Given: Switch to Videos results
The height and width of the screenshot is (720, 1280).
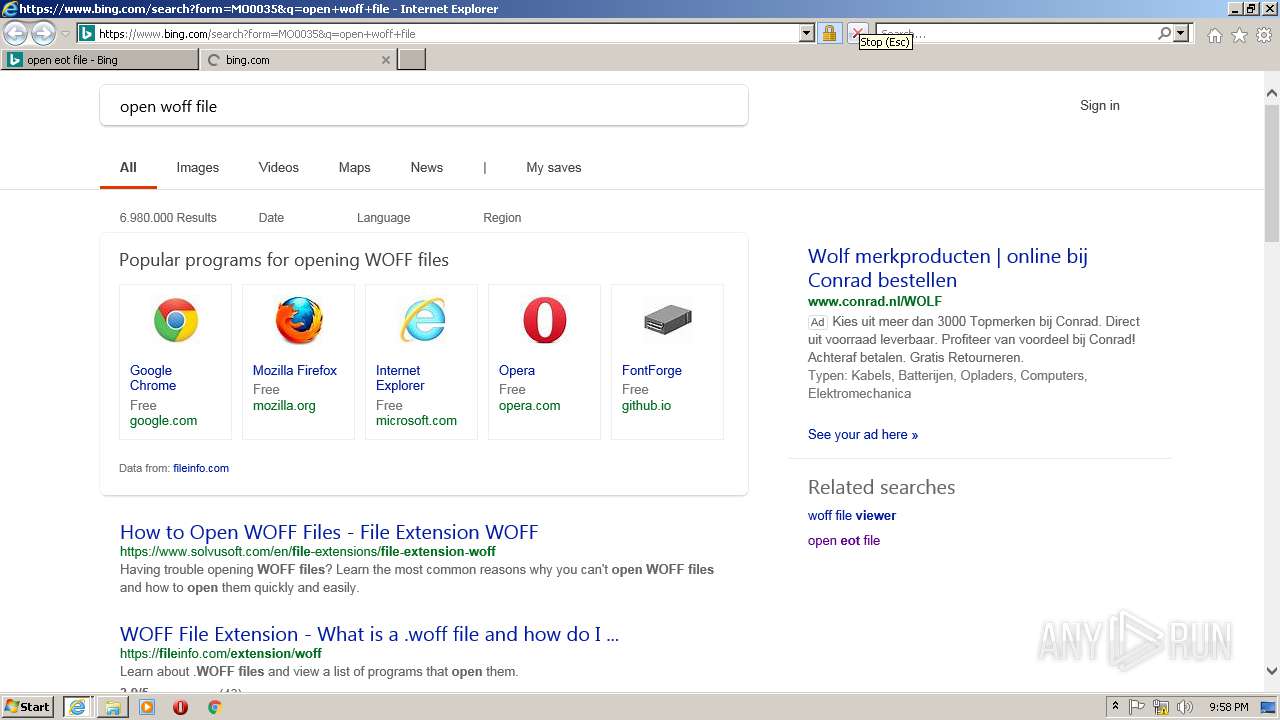Looking at the screenshot, I should point(278,167).
